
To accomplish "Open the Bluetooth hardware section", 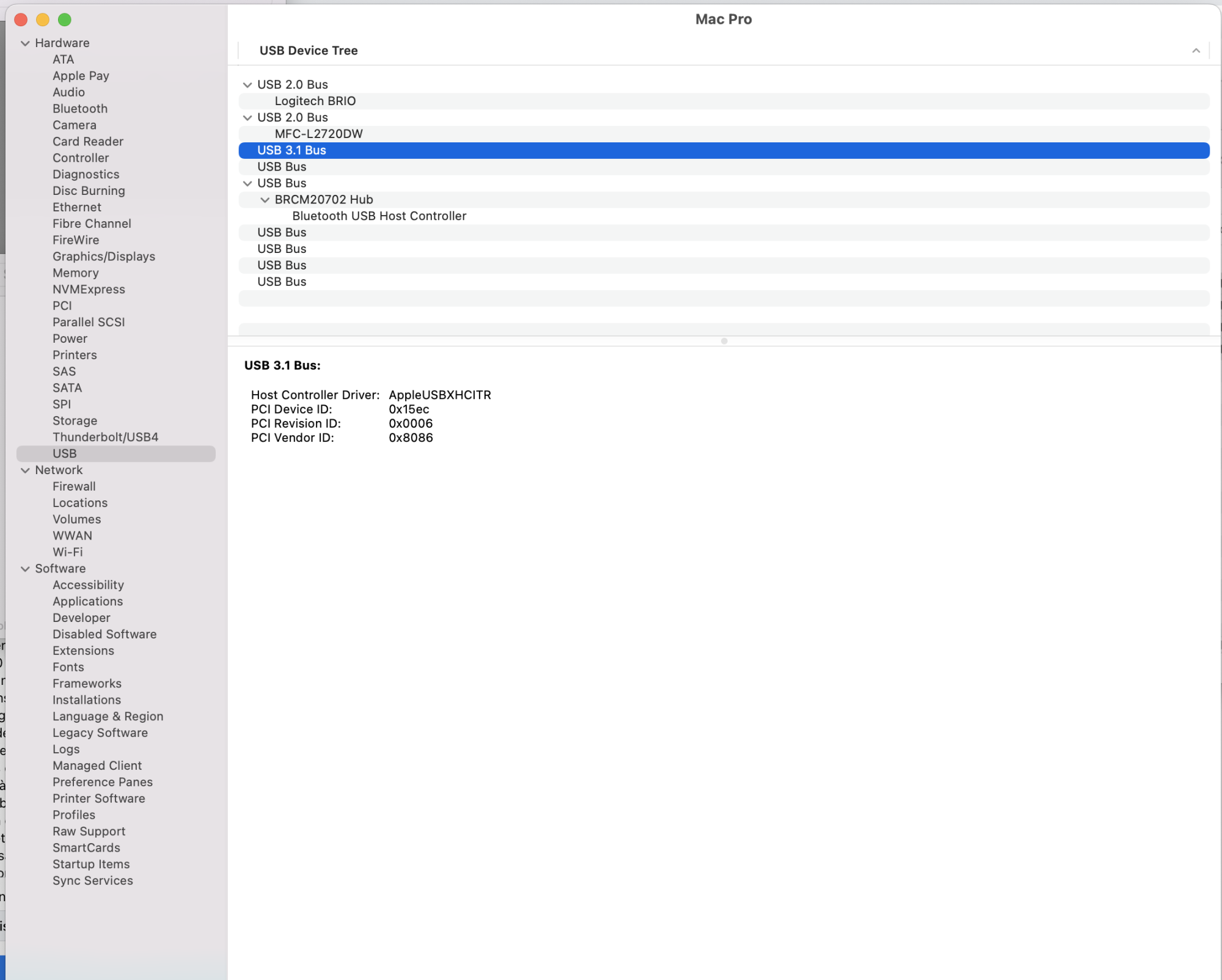I will coord(80,109).
